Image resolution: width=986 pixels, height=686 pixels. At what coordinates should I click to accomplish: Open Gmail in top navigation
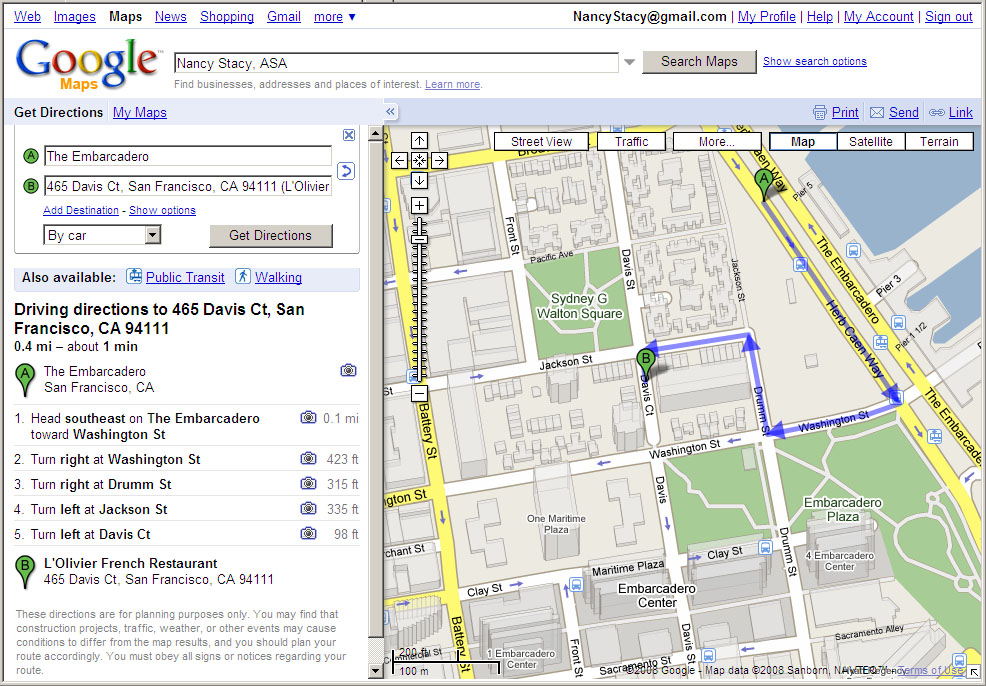(x=284, y=17)
